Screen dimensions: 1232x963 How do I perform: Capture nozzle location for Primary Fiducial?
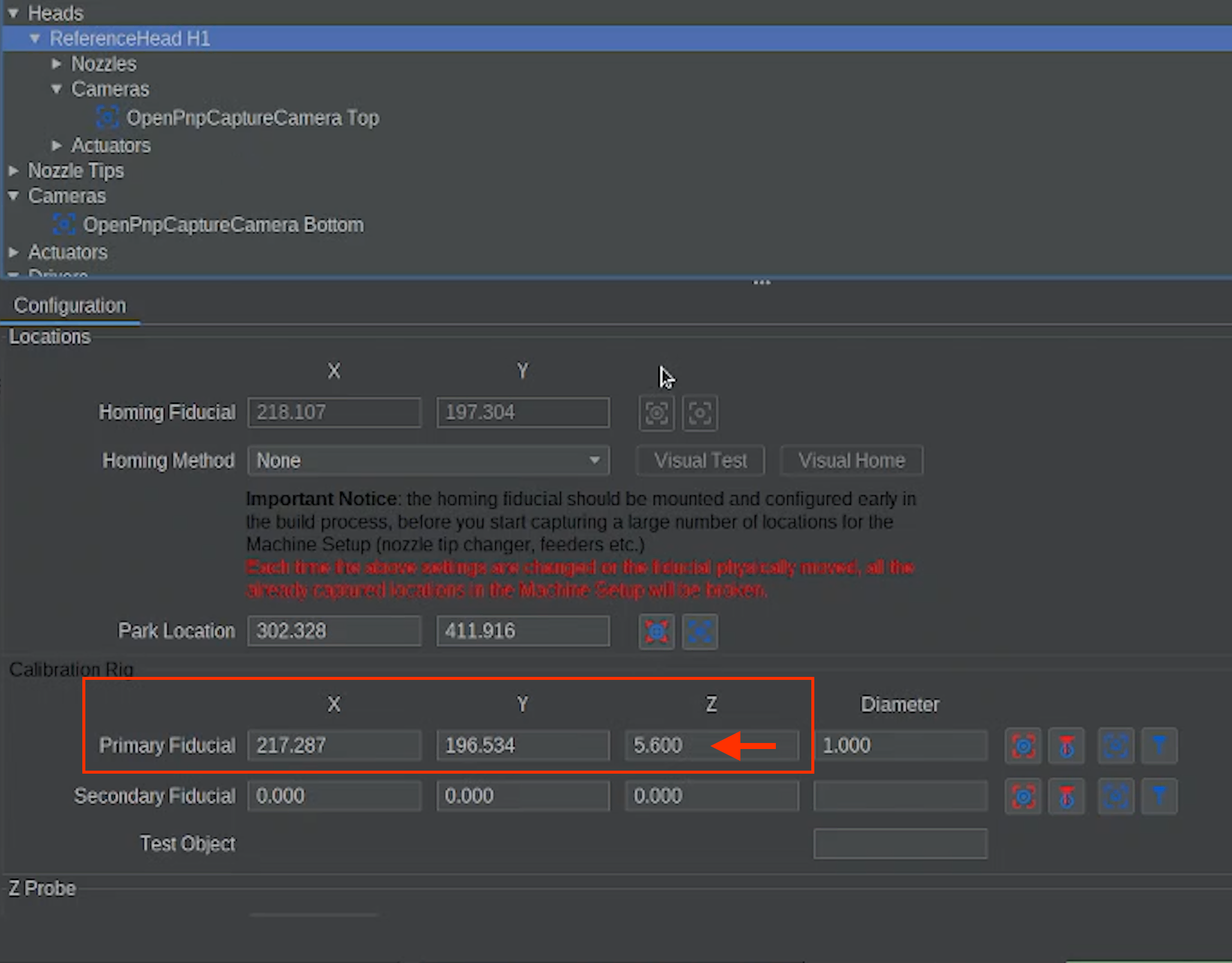[x=1066, y=746]
